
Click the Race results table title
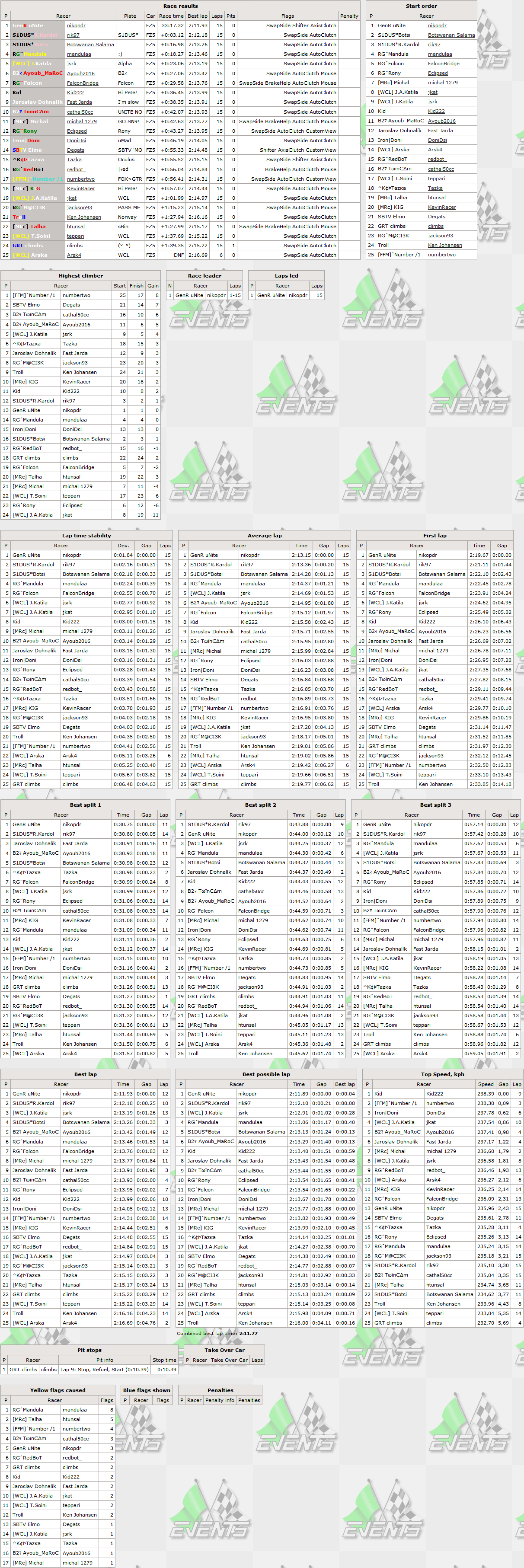(180, 6)
